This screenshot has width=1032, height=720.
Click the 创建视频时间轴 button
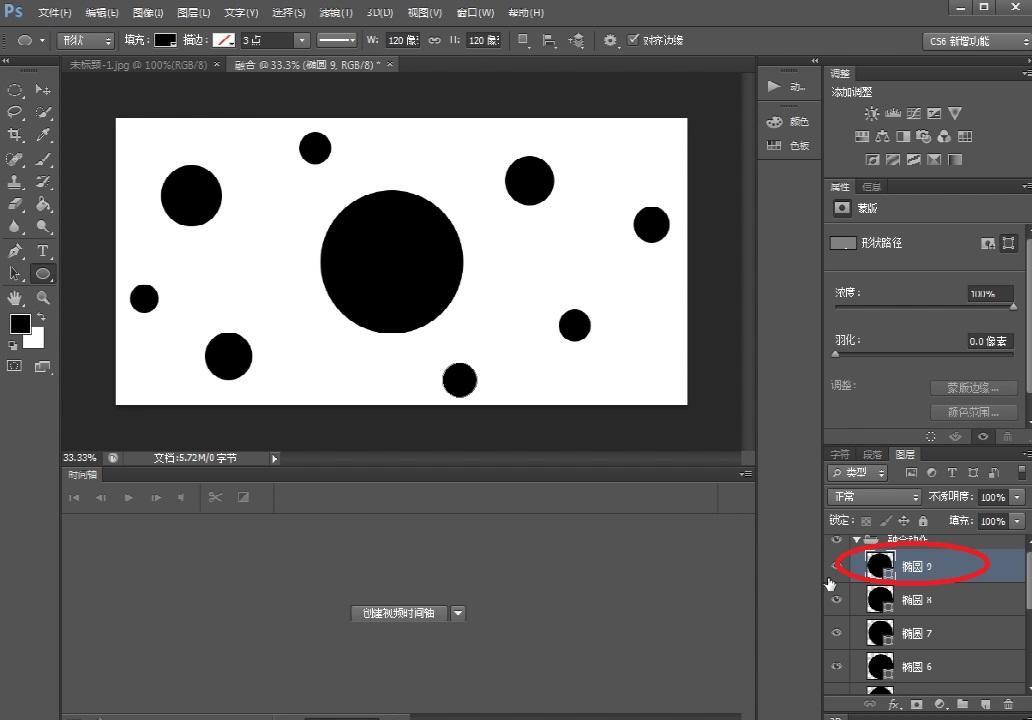[x=400, y=613]
